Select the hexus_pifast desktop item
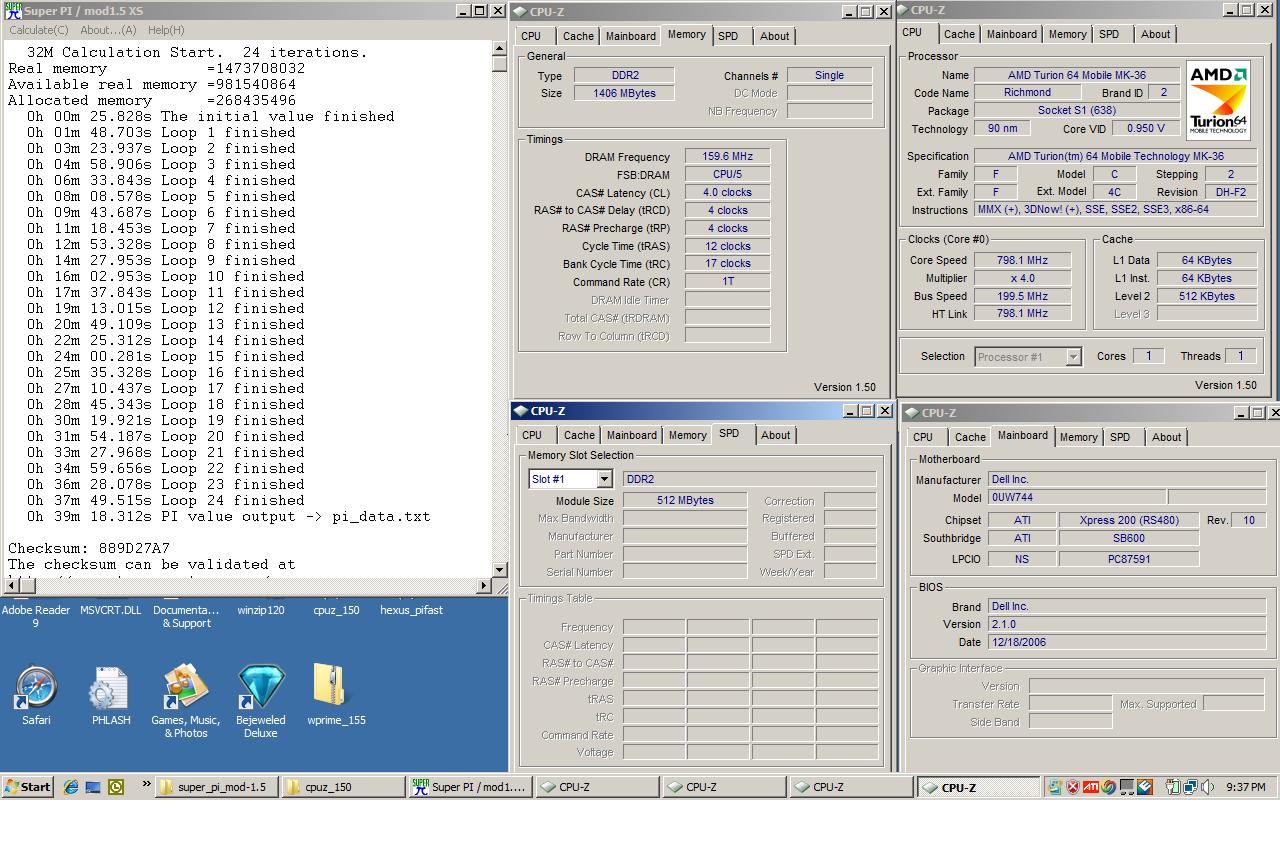This screenshot has width=1280, height=864. (x=411, y=610)
